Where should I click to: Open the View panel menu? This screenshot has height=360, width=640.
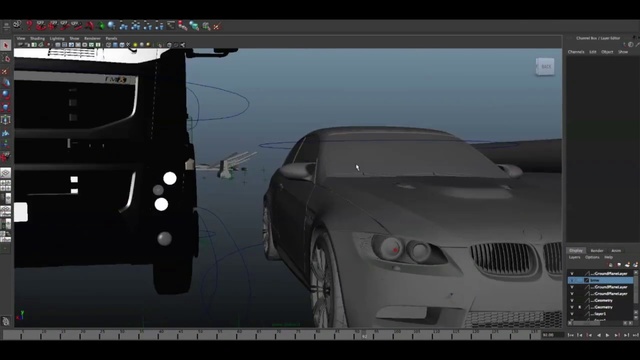tap(21, 38)
